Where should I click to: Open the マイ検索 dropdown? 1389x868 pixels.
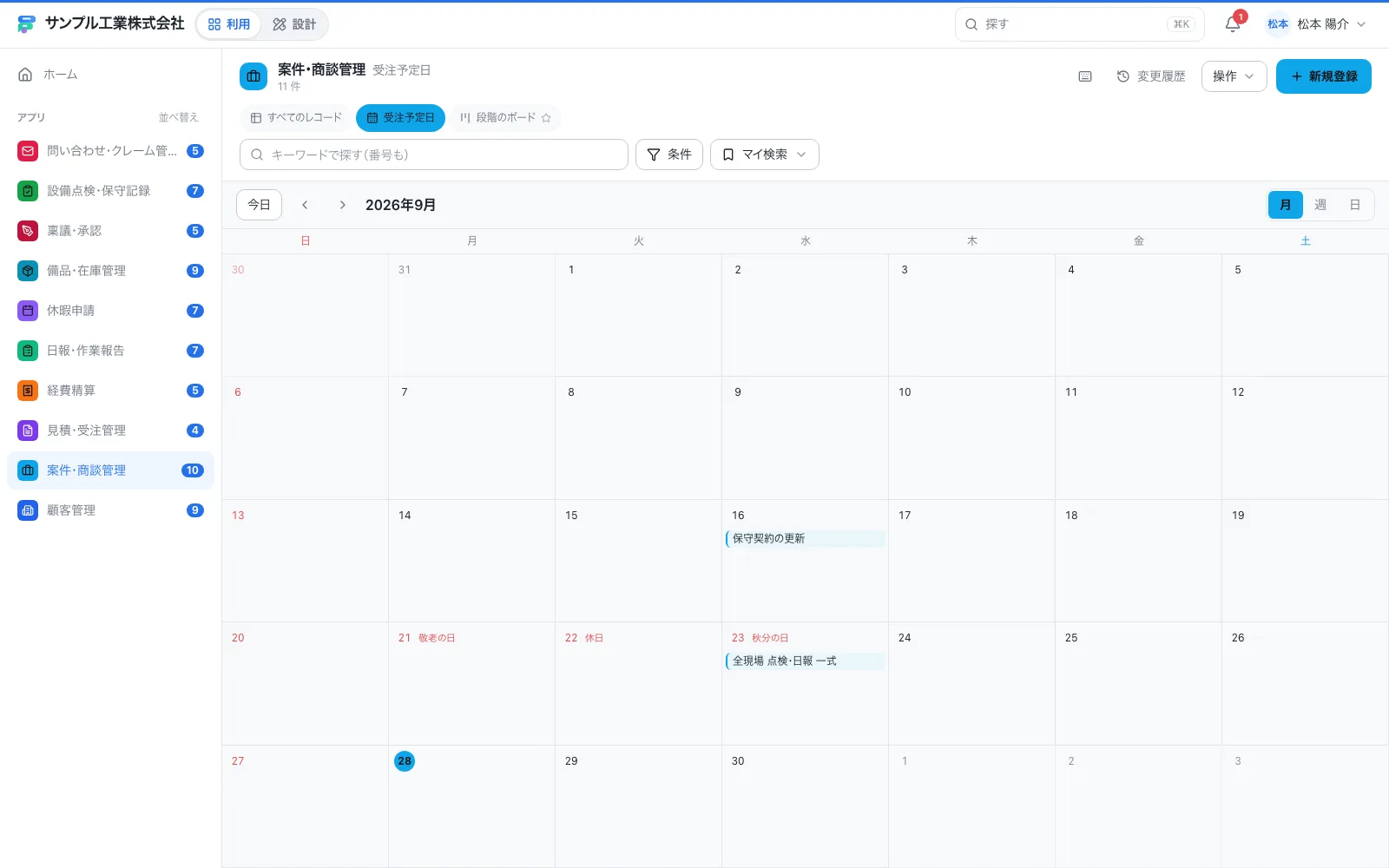765,155
